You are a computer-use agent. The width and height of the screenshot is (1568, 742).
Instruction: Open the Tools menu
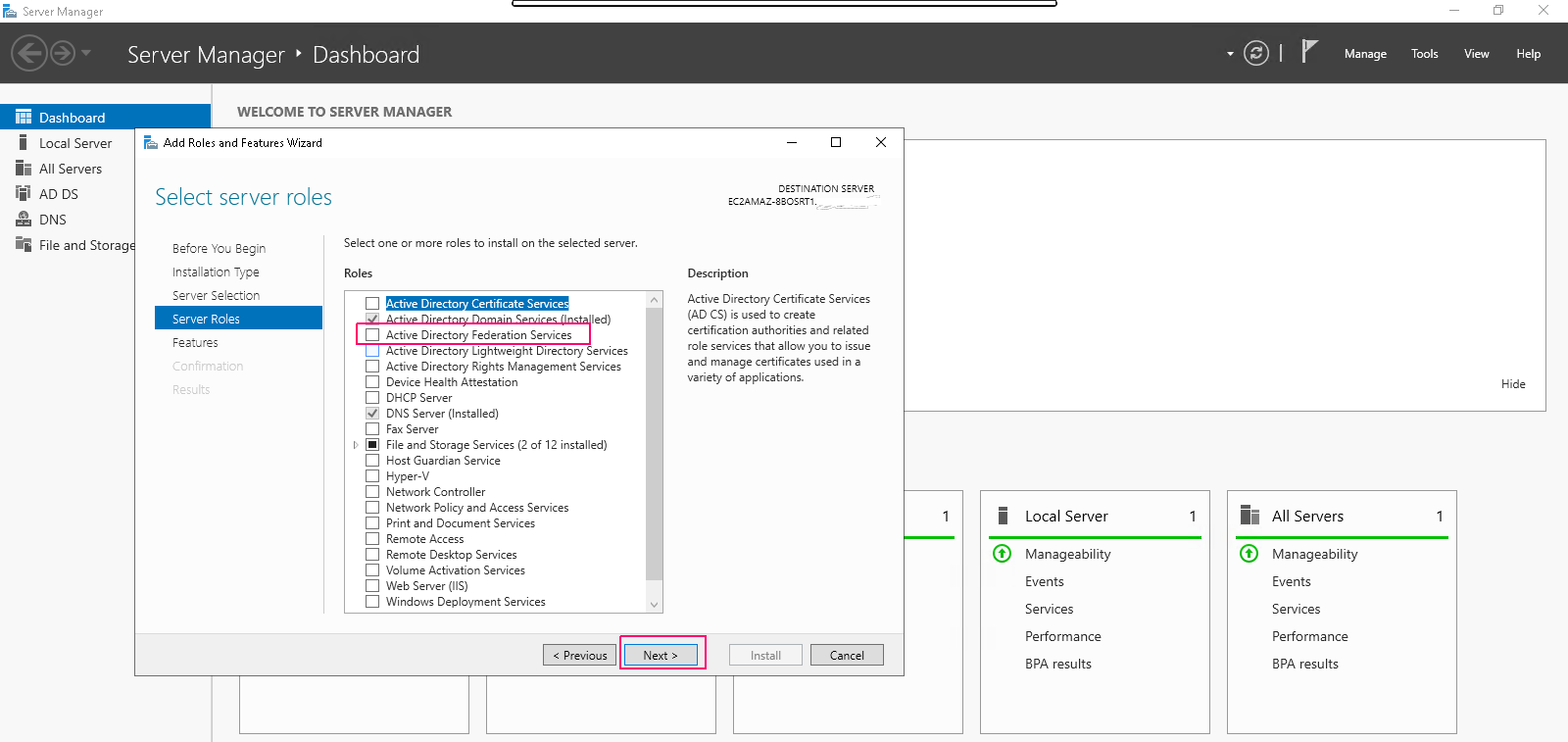pyautogui.click(x=1424, y=54)
